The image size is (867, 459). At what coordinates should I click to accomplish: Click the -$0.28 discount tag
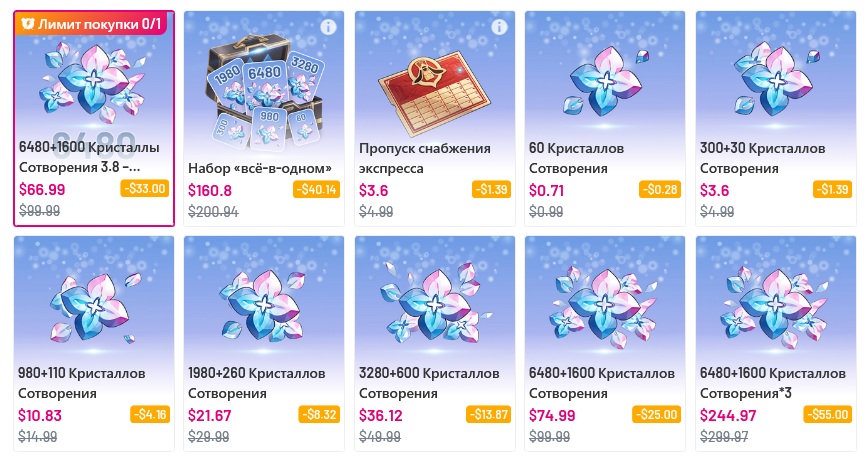click(660, 189)
